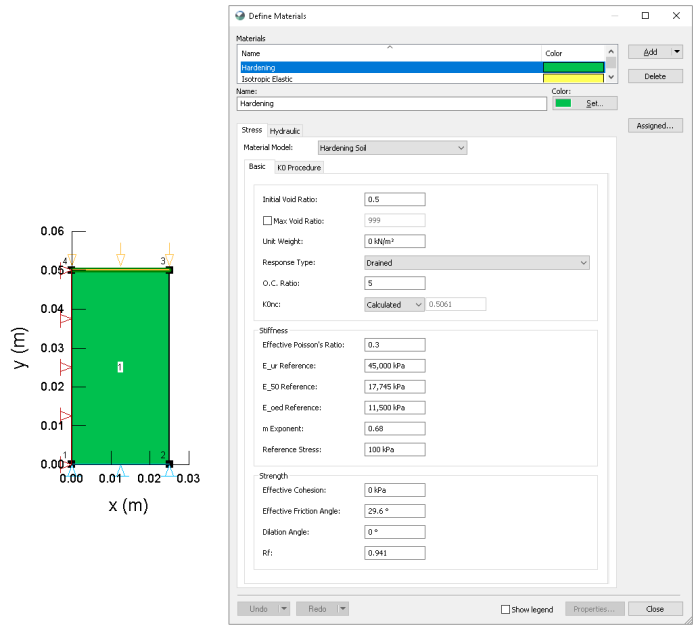Open the Basic sub-tab
This screenshot has width=696, height=633.
click(x=257, y=166)
